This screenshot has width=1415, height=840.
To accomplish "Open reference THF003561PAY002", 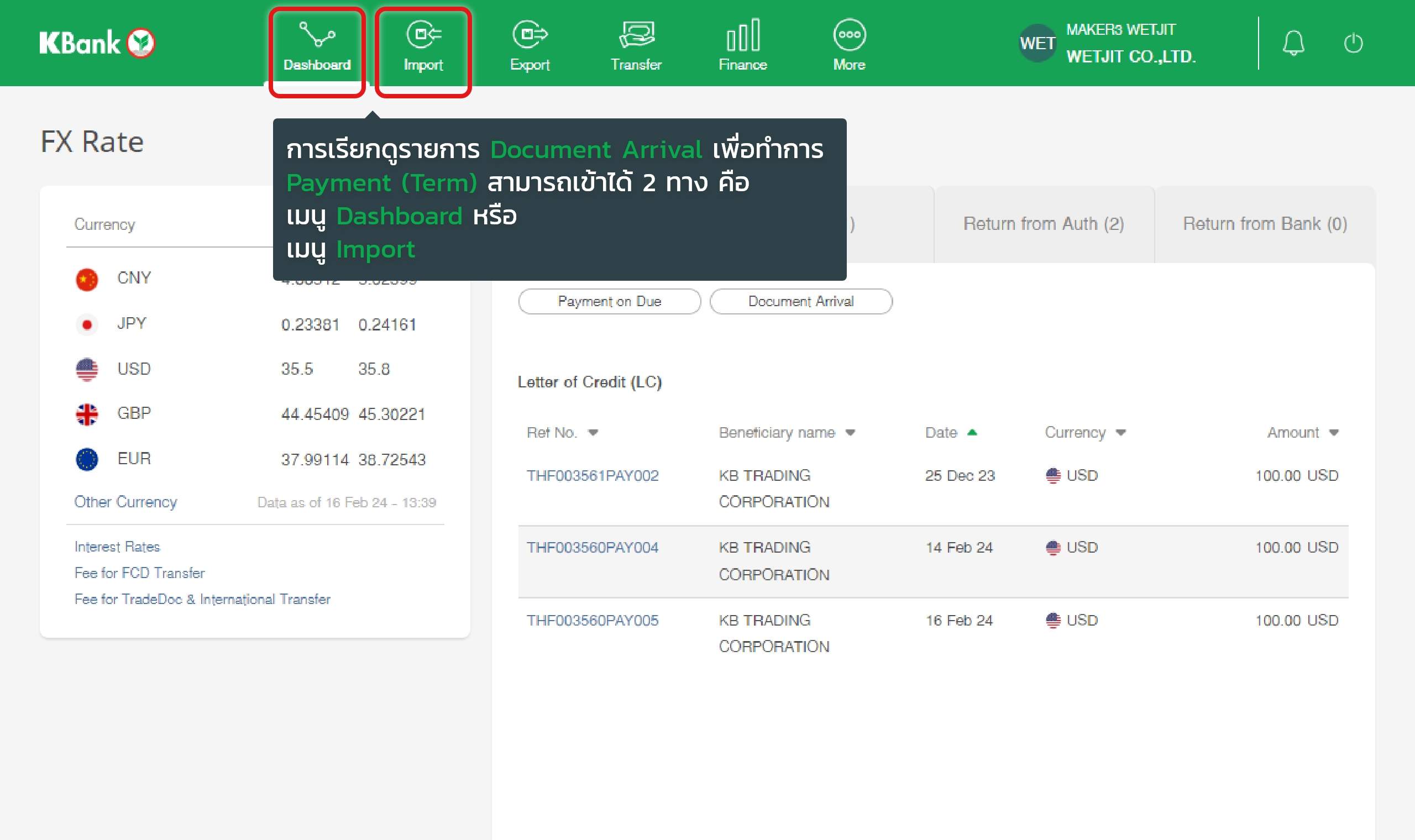I will point(592,475).
